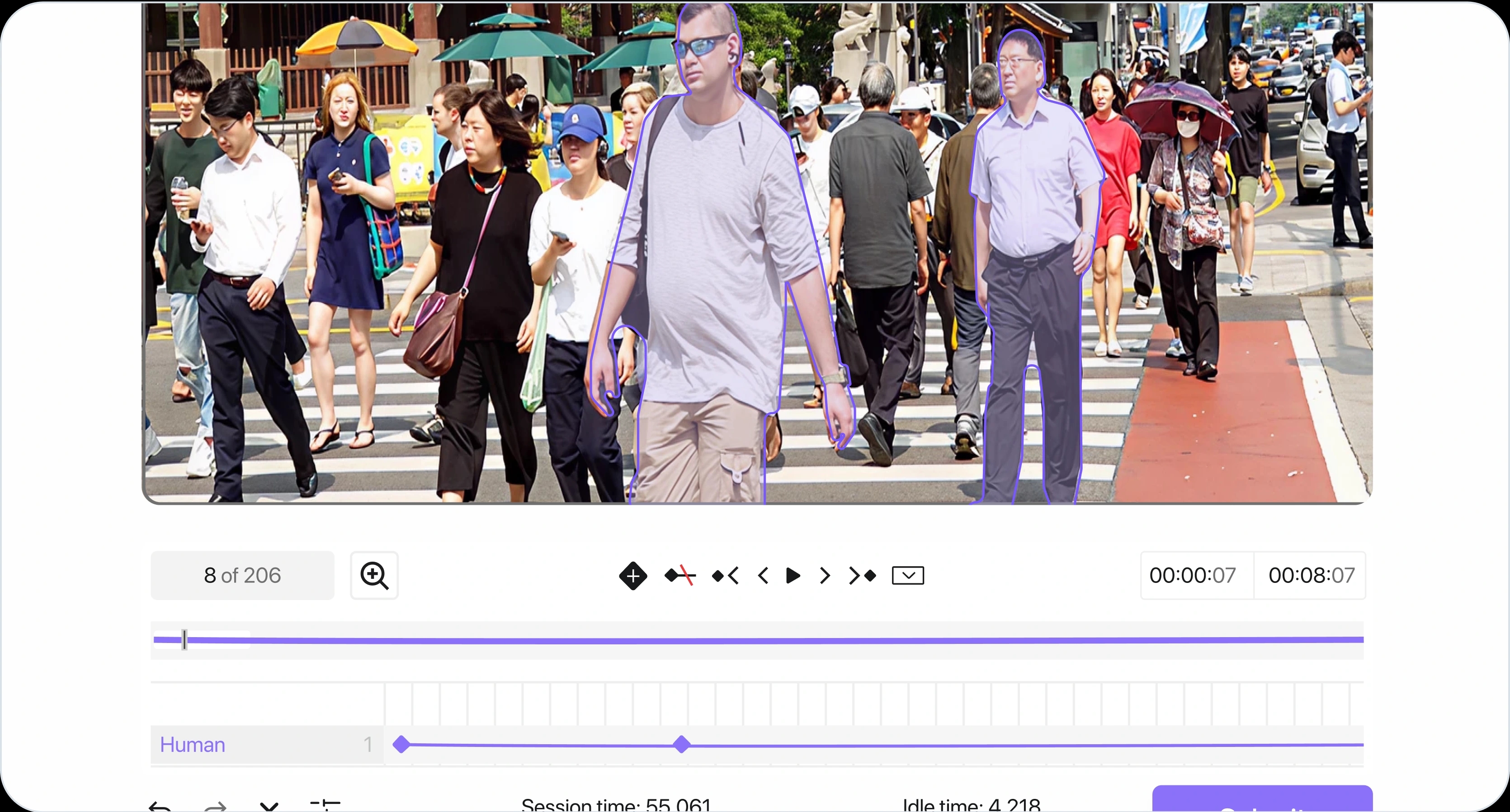1510x812 pixels.
Task: Open the boxed chevron dropdown
Action: [x=907, y=576]
